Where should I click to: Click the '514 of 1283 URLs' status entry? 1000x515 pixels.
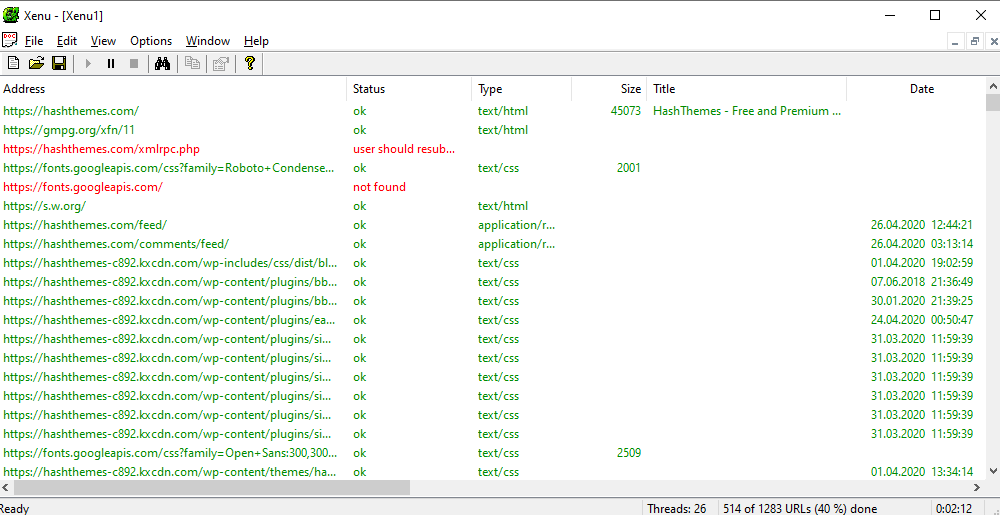tap(800, 509)
